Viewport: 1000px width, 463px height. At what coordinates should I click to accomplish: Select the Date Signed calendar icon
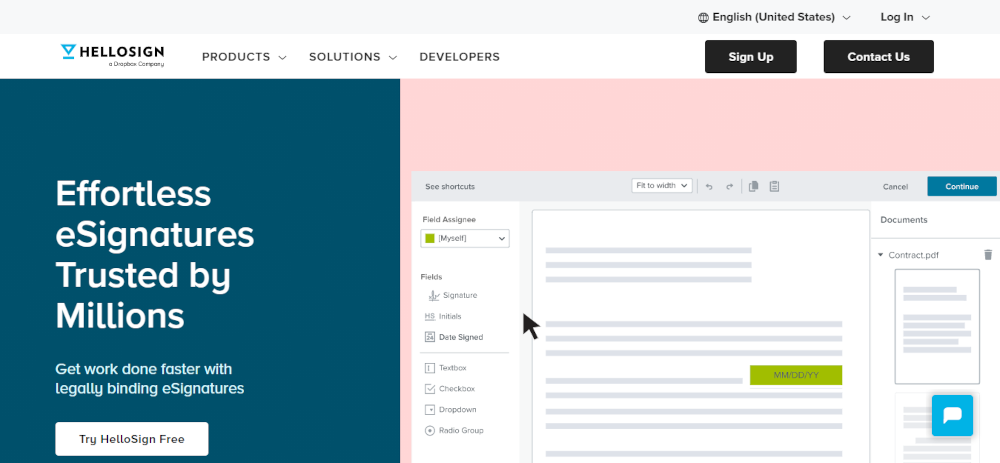(430, 337)
